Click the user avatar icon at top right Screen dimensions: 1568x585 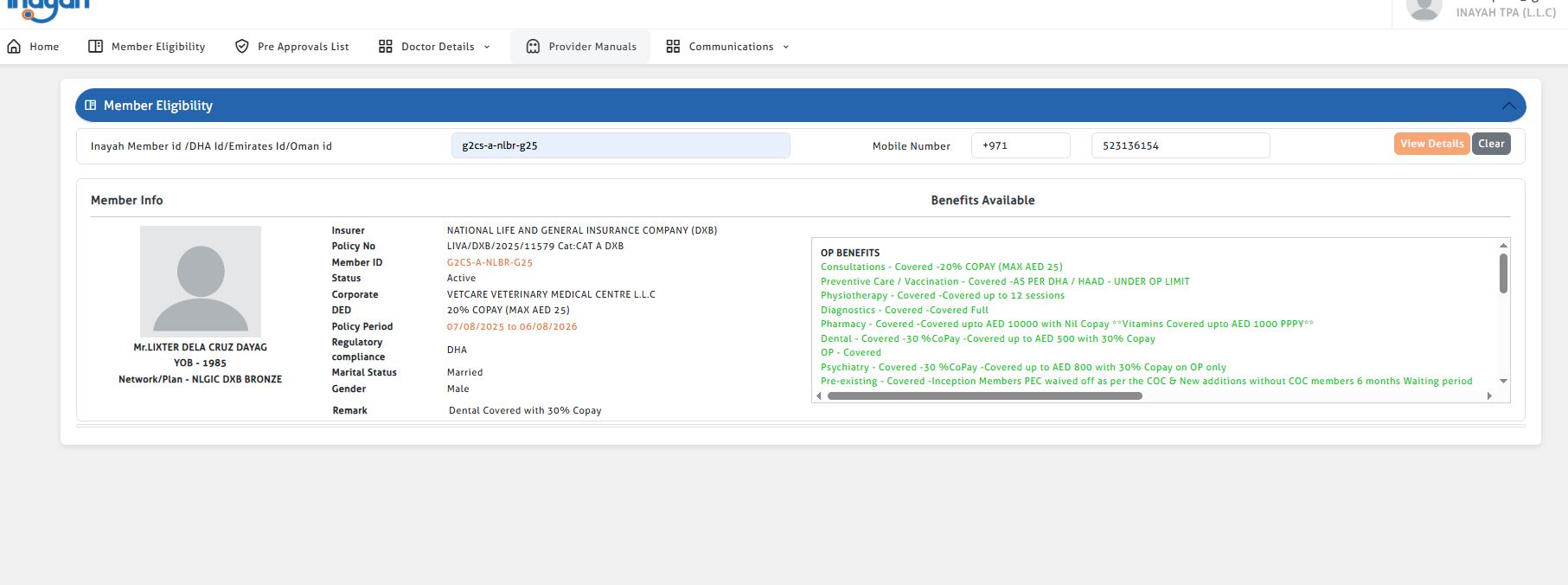tap(1424, 10)
